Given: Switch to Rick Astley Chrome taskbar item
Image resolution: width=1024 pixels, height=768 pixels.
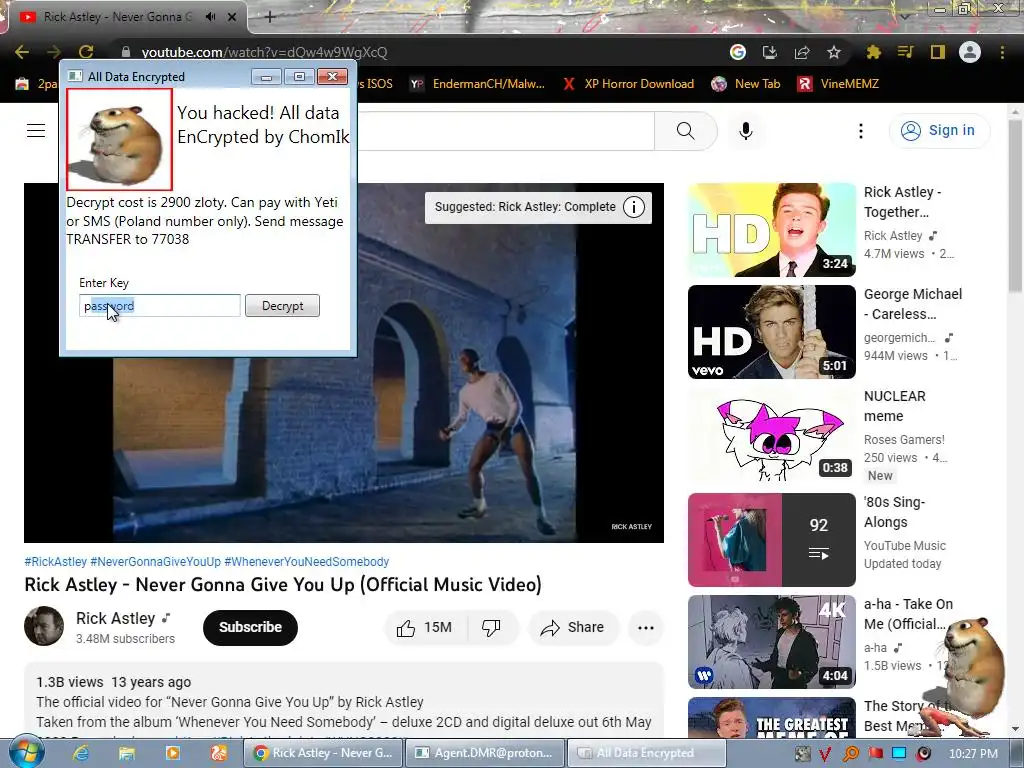Looking at the screenshot, I should click(323, 753).
